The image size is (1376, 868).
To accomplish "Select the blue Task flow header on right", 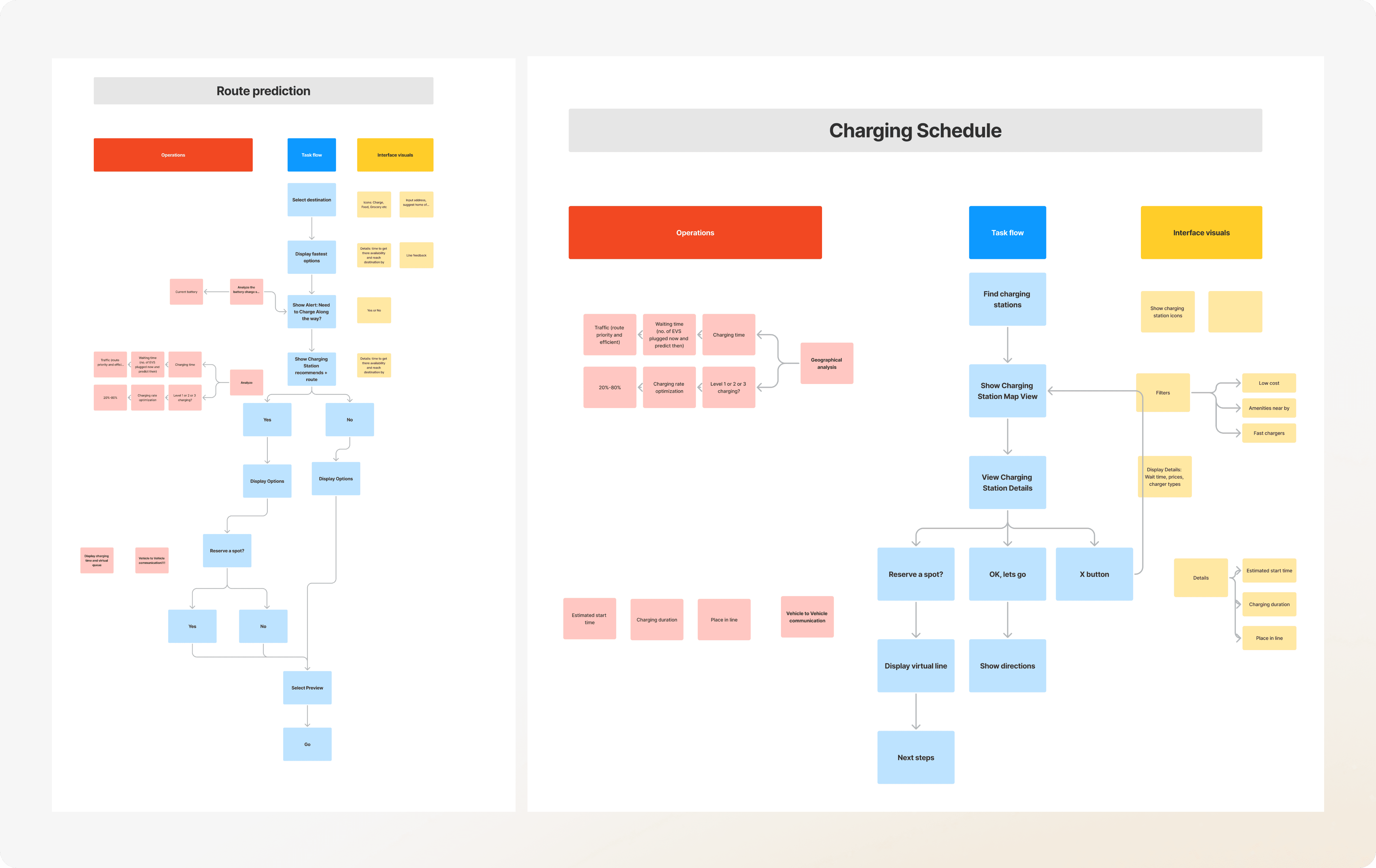I will pyautogui.click(x=1007, y=233).
